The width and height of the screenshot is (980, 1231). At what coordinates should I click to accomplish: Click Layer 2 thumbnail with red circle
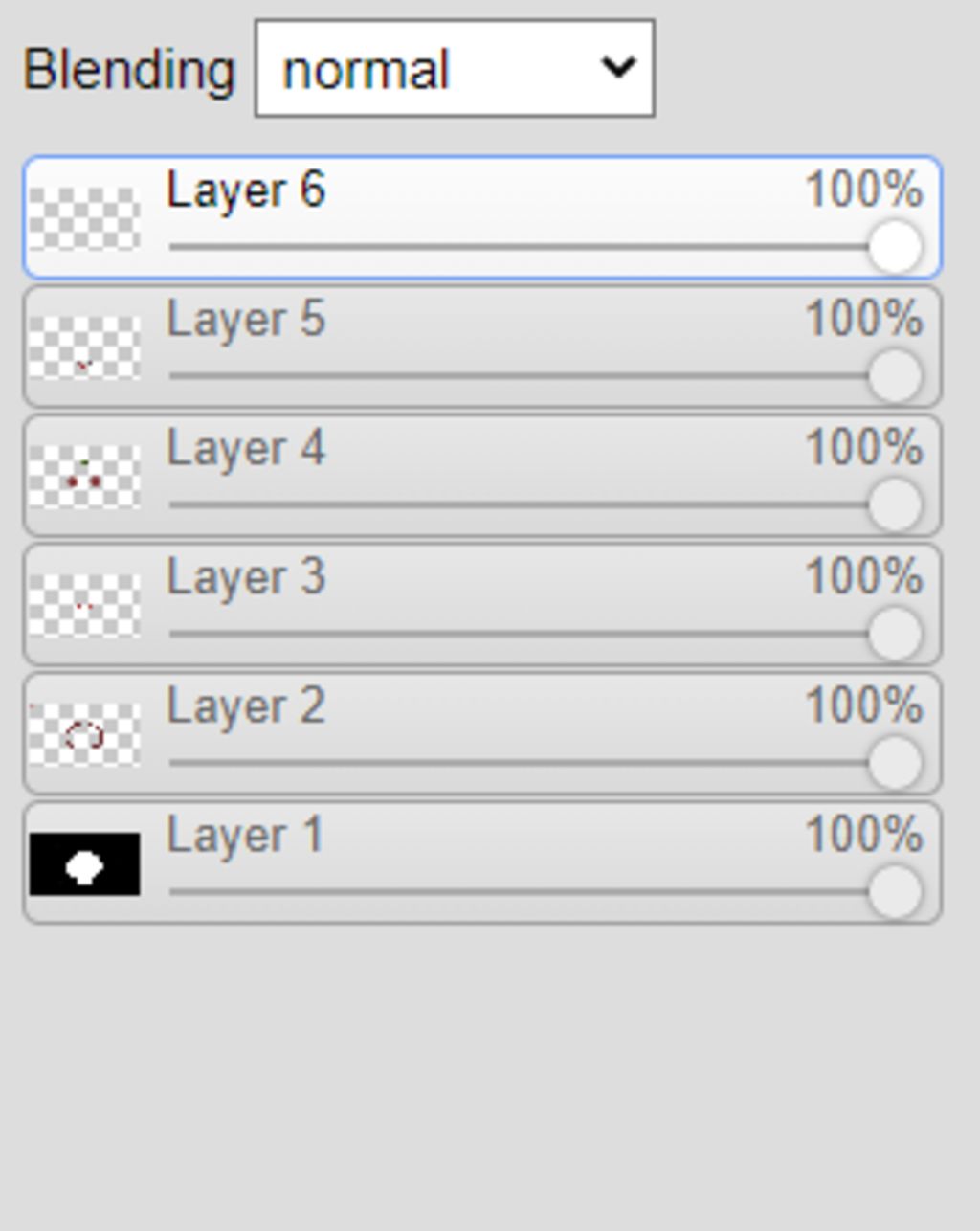84,735
